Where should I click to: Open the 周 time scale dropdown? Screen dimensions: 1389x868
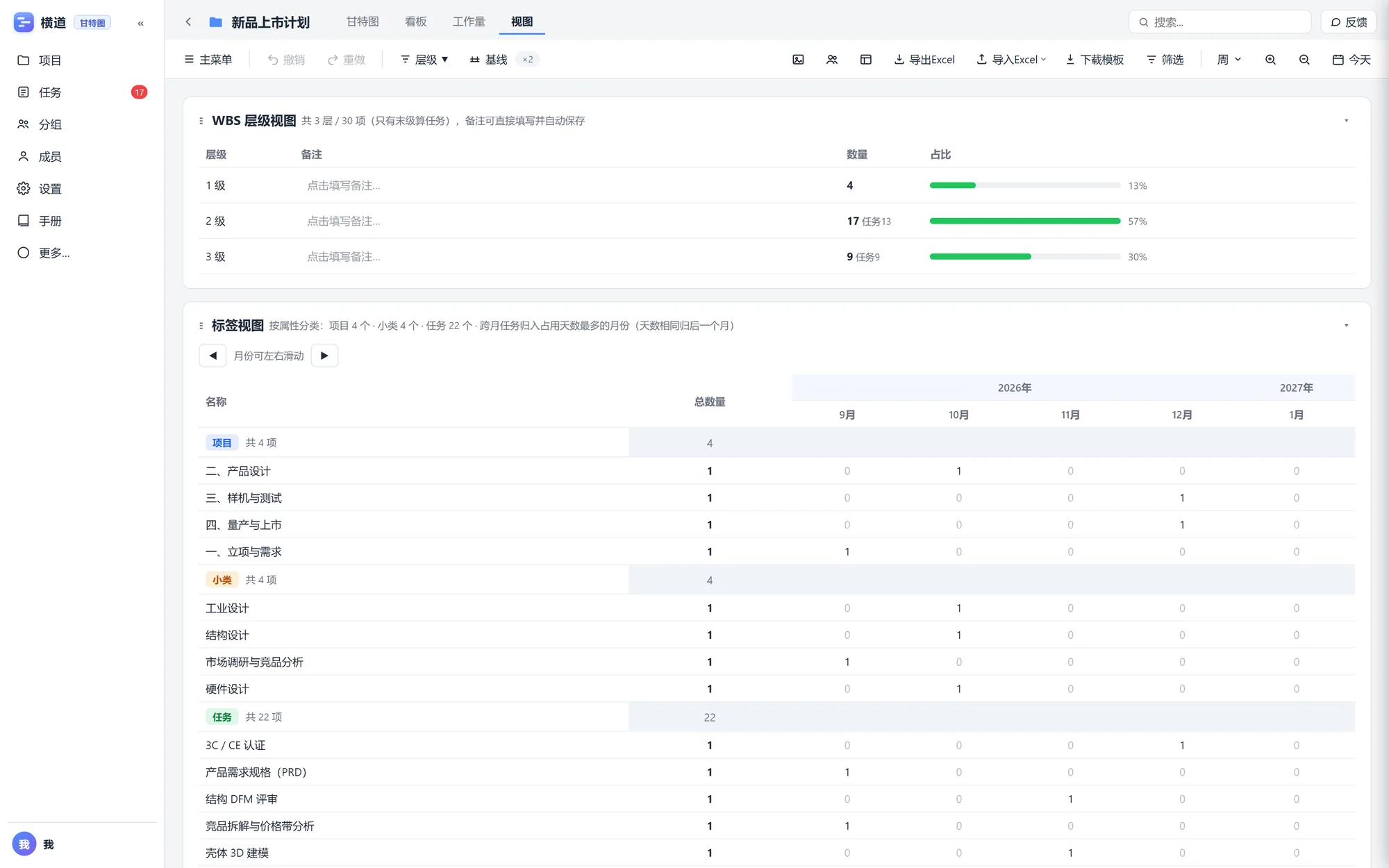(x=1229, y=60)
